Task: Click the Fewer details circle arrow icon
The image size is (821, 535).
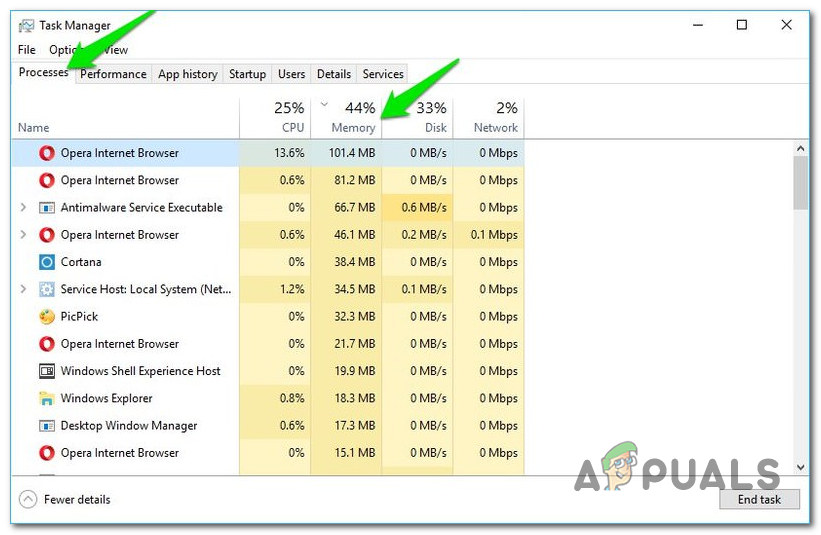Action: coord(28,499)
